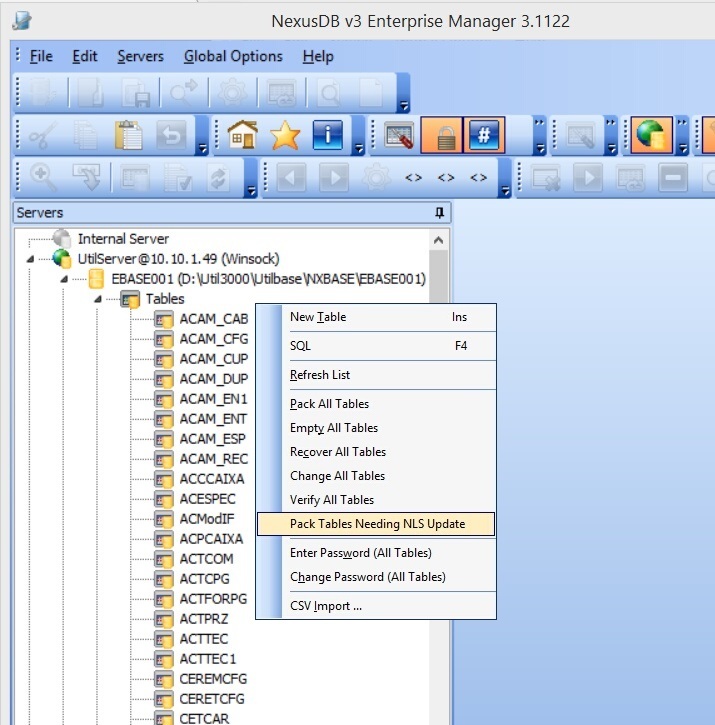Click the magnifier icon in top toolbar
This screenshot has width=715, height=725.
pos(330,92)
